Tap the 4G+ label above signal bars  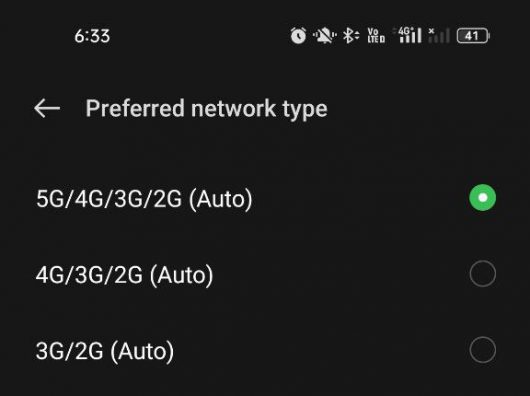tap(405, 31)
